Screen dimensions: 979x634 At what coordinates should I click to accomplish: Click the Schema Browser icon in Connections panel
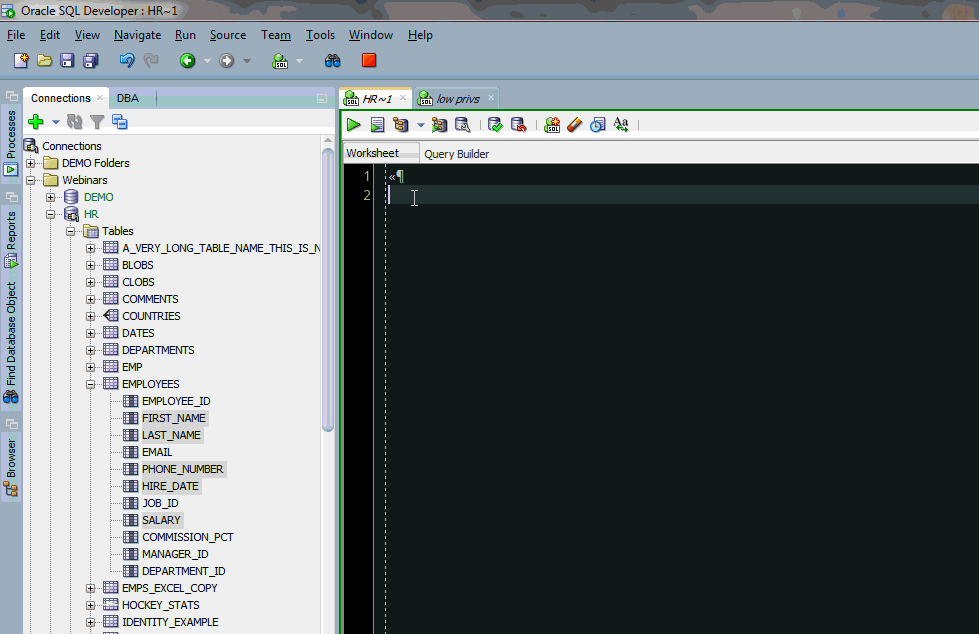click(119, 122)
